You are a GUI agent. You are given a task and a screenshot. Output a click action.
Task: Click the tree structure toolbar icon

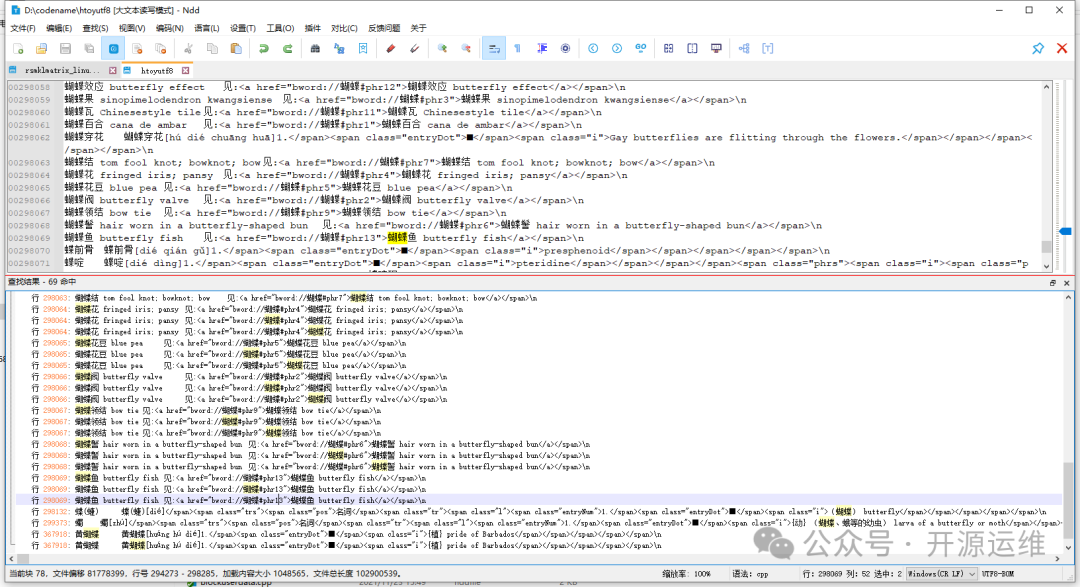pos(744,49)
